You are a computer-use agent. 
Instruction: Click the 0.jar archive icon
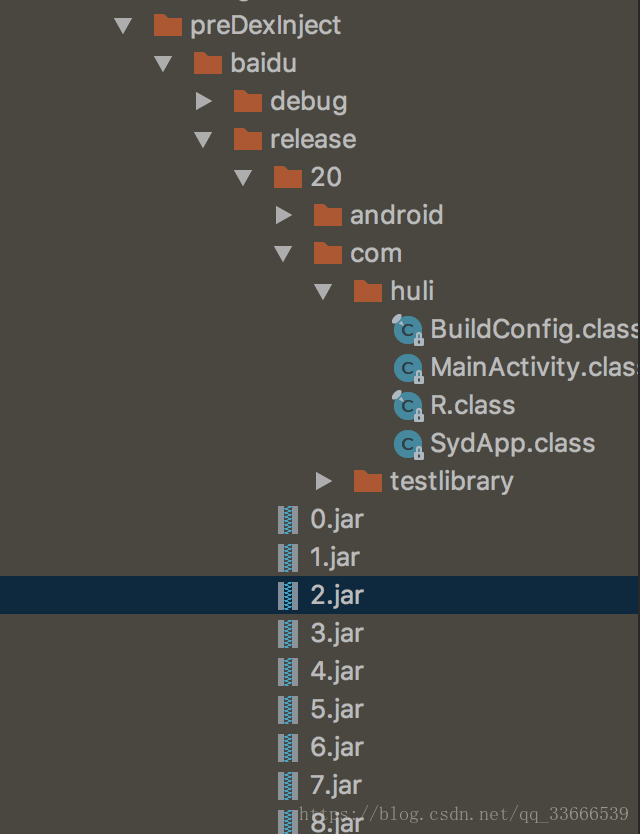[x=288, y=520]
